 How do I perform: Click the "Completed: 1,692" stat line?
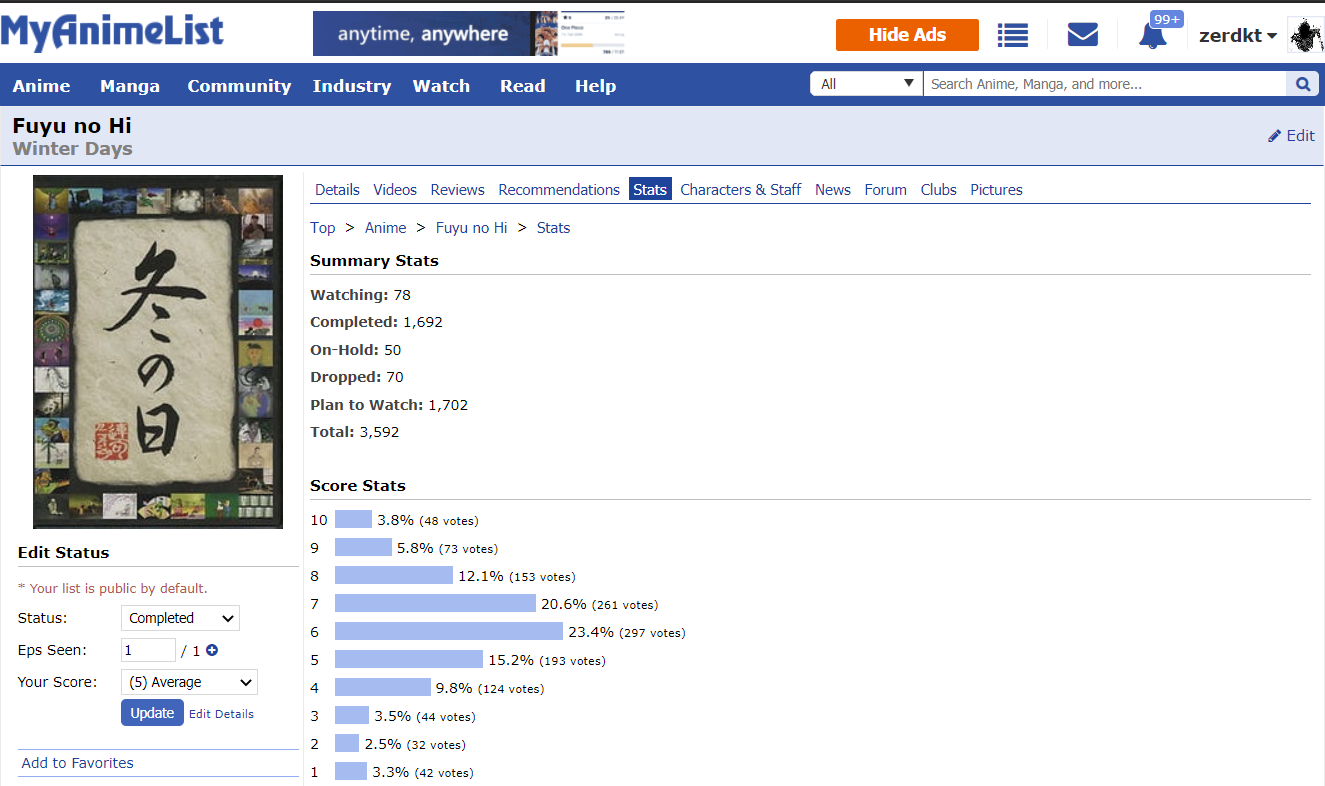coord(376,322)
